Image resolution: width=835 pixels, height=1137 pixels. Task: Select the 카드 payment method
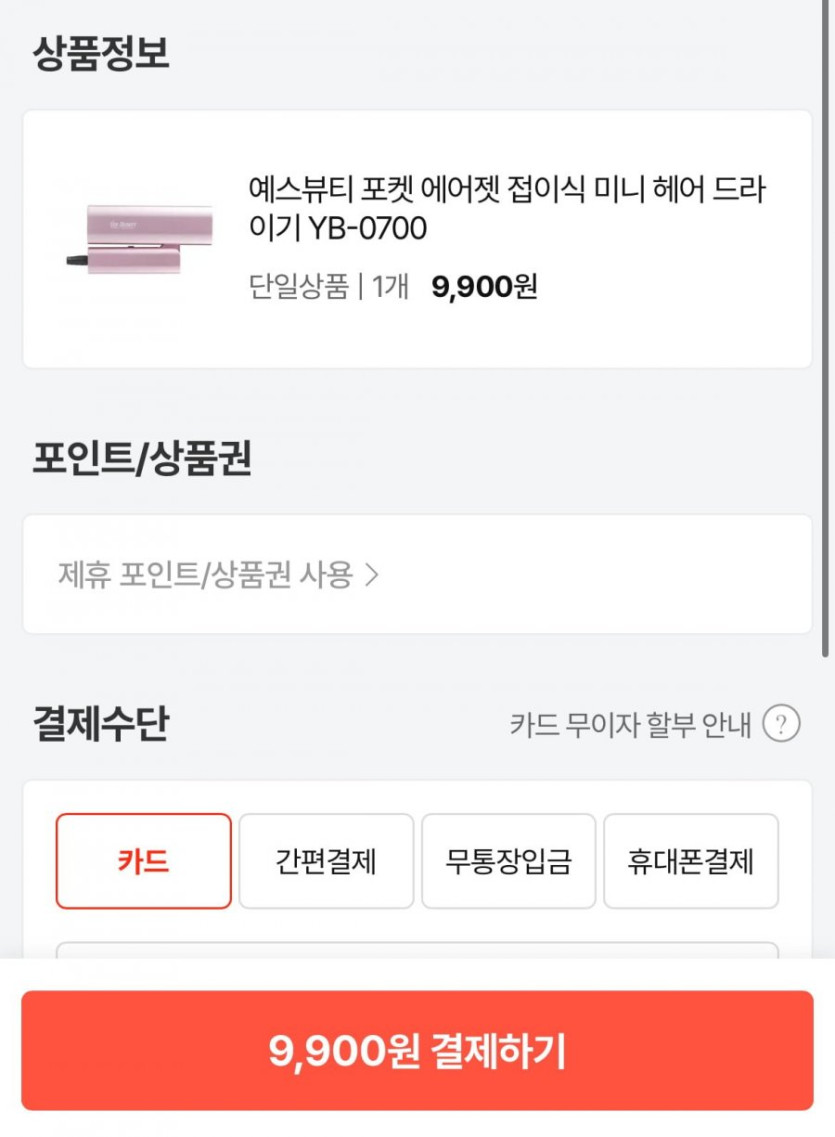click(x=143, y=861)
